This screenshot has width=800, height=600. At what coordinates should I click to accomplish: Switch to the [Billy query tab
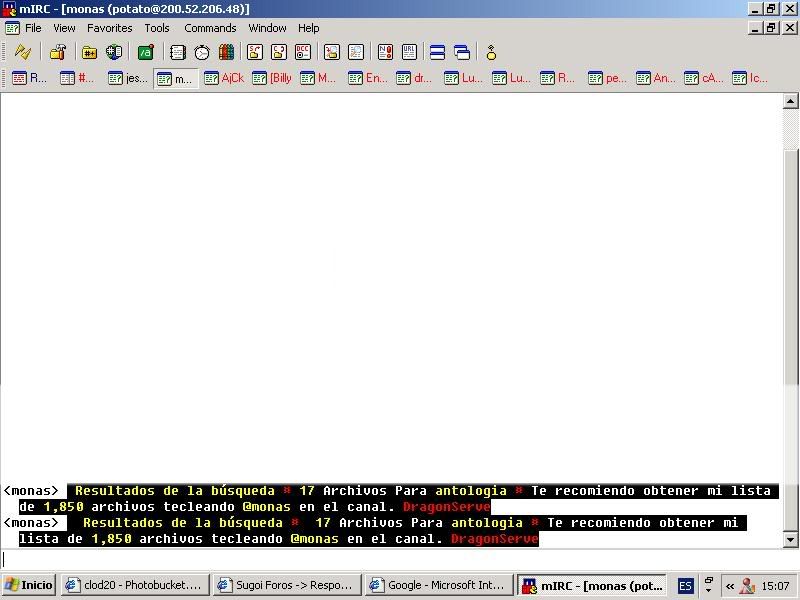pos(272,78)
